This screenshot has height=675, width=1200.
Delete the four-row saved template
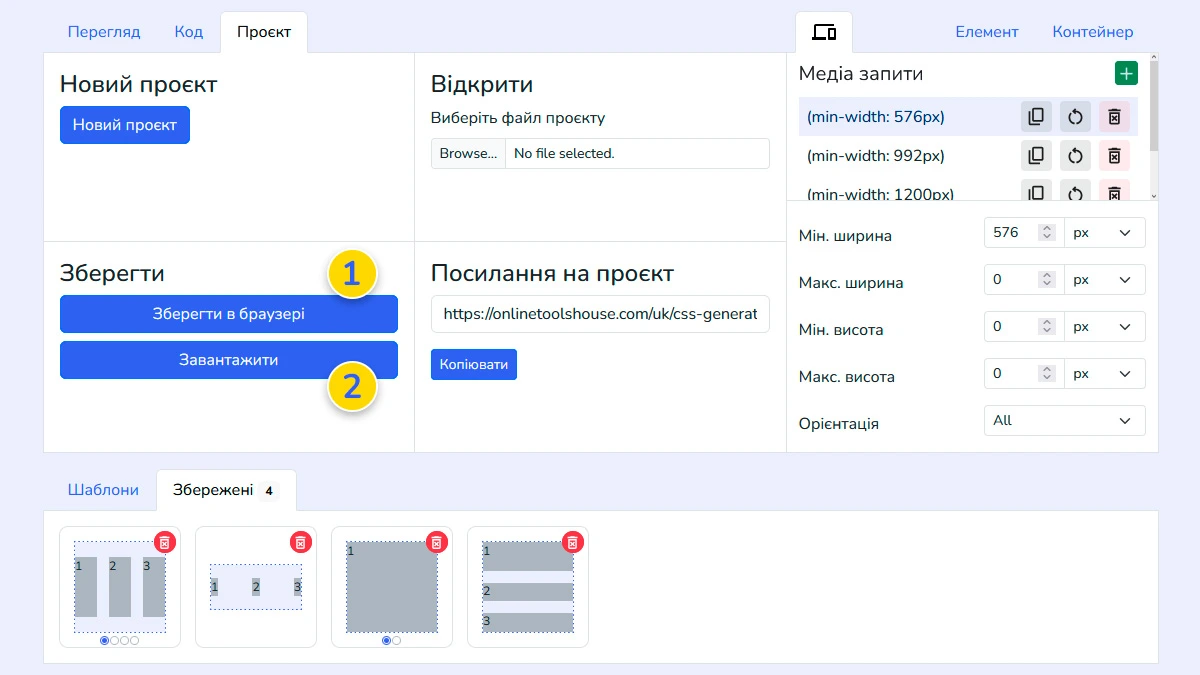point(571,542)
